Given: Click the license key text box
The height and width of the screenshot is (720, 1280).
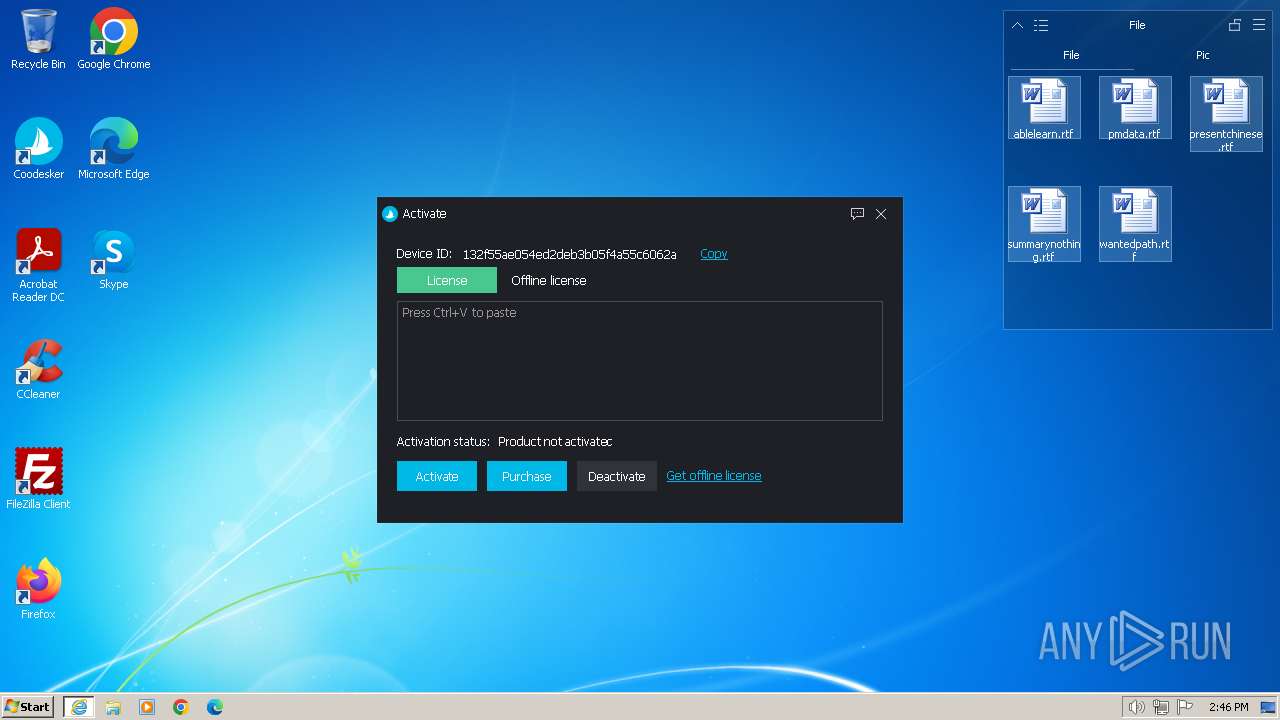Looking at the screenshot, I should click(x=640, y=361).
